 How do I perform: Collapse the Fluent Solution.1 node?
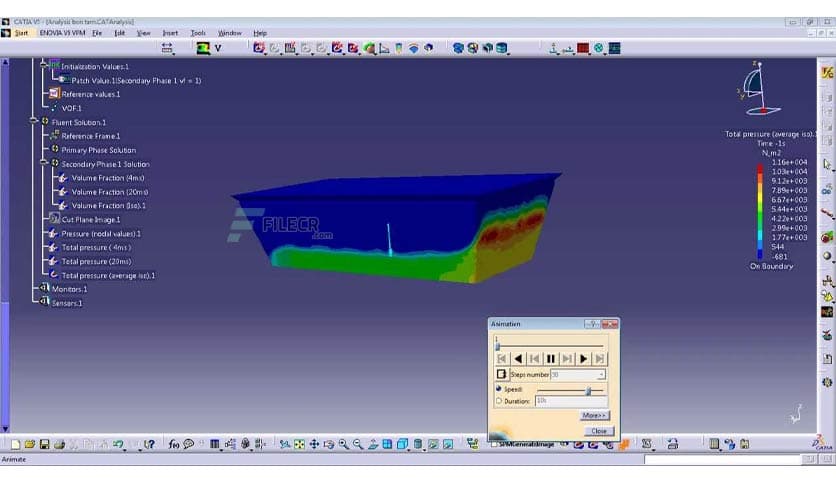pyautogui.click(x=34, y=122)
